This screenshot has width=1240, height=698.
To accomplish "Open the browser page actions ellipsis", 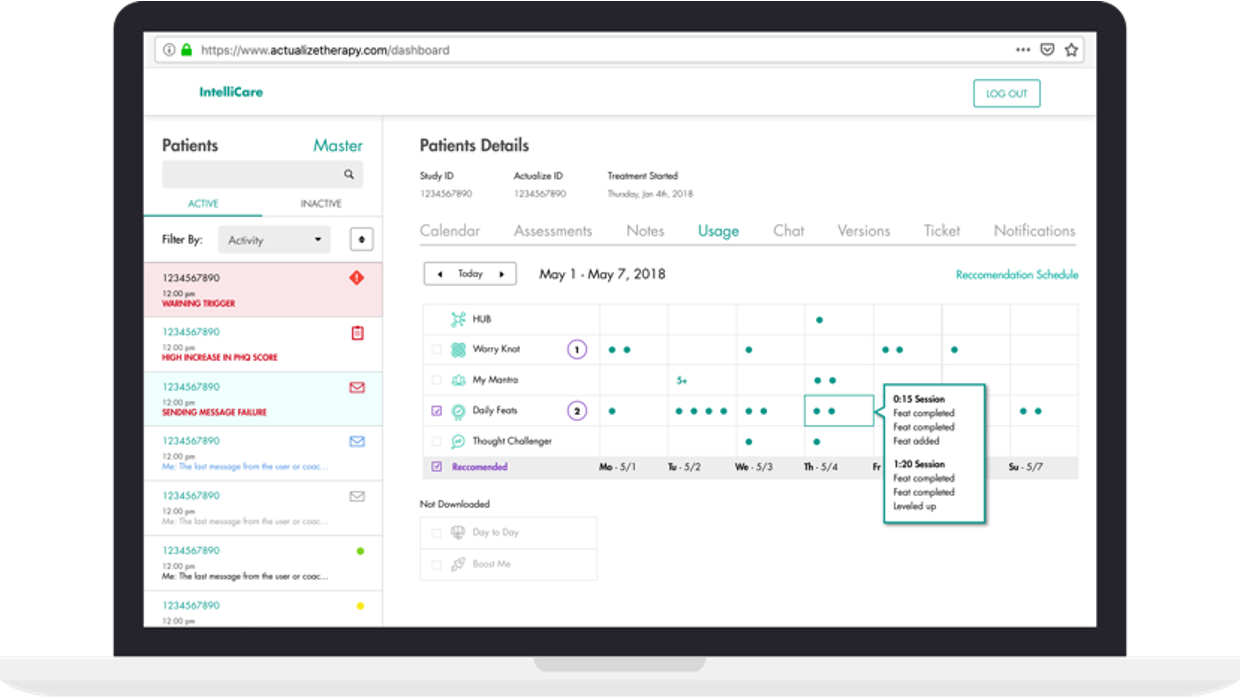I will point(1023,50).
